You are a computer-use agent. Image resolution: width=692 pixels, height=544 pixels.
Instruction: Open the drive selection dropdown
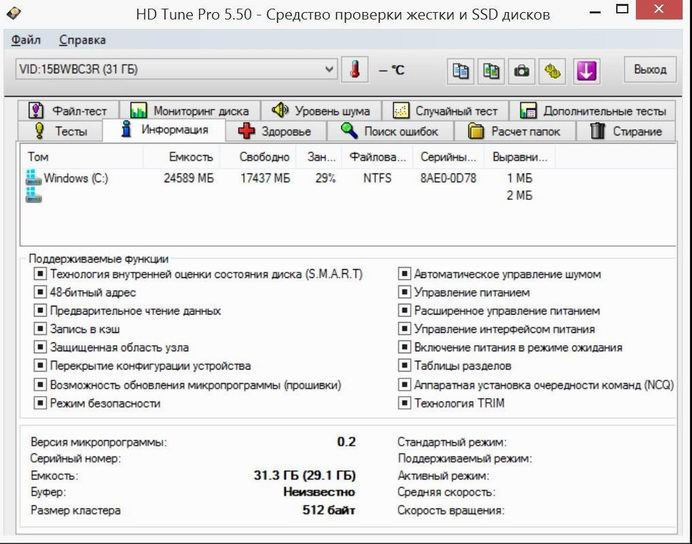pyautogui.click(x=329, y=69)
